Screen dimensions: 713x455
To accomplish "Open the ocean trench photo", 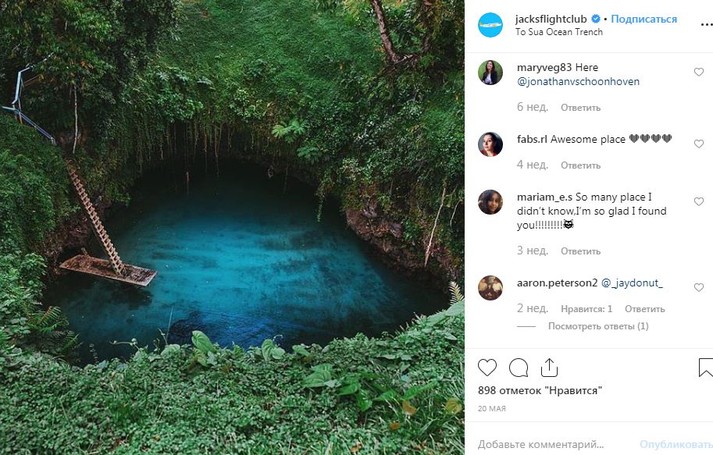I will pyautogui.click(x=232, y=227).
